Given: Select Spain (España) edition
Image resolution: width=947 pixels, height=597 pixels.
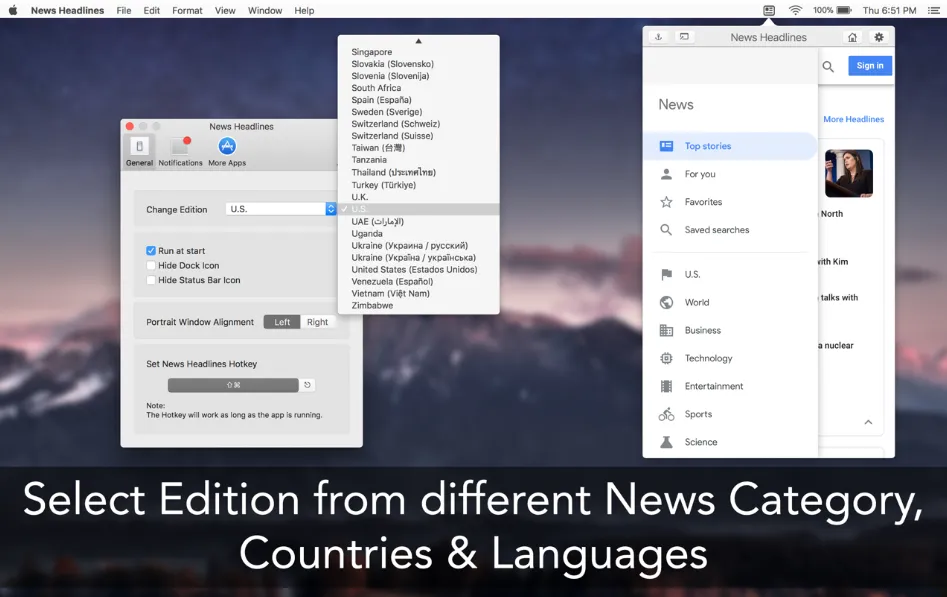Looking at the screenshot, I should (x=419, y=100).
